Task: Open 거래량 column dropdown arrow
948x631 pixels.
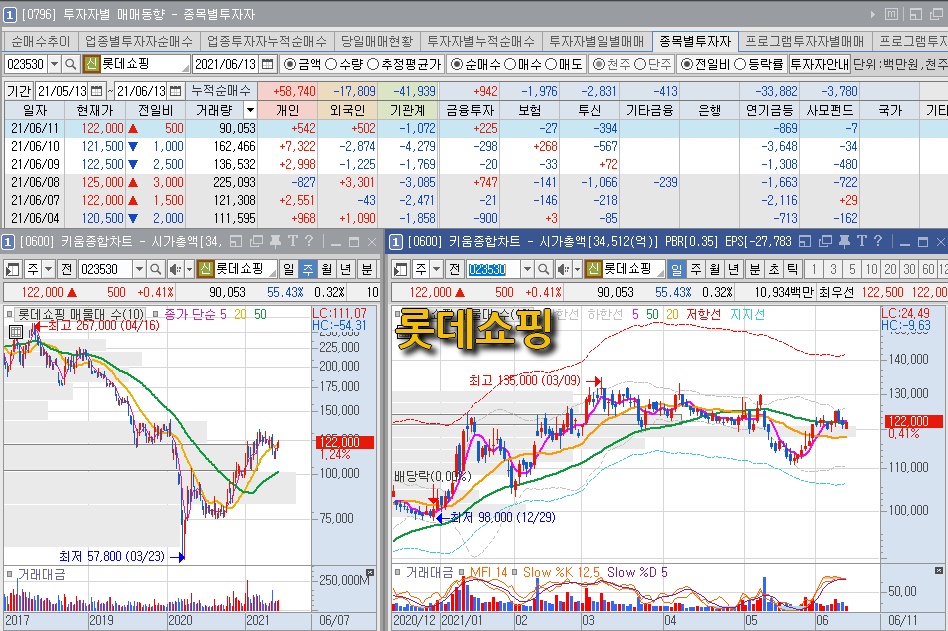Action: [x=250, y=110]
